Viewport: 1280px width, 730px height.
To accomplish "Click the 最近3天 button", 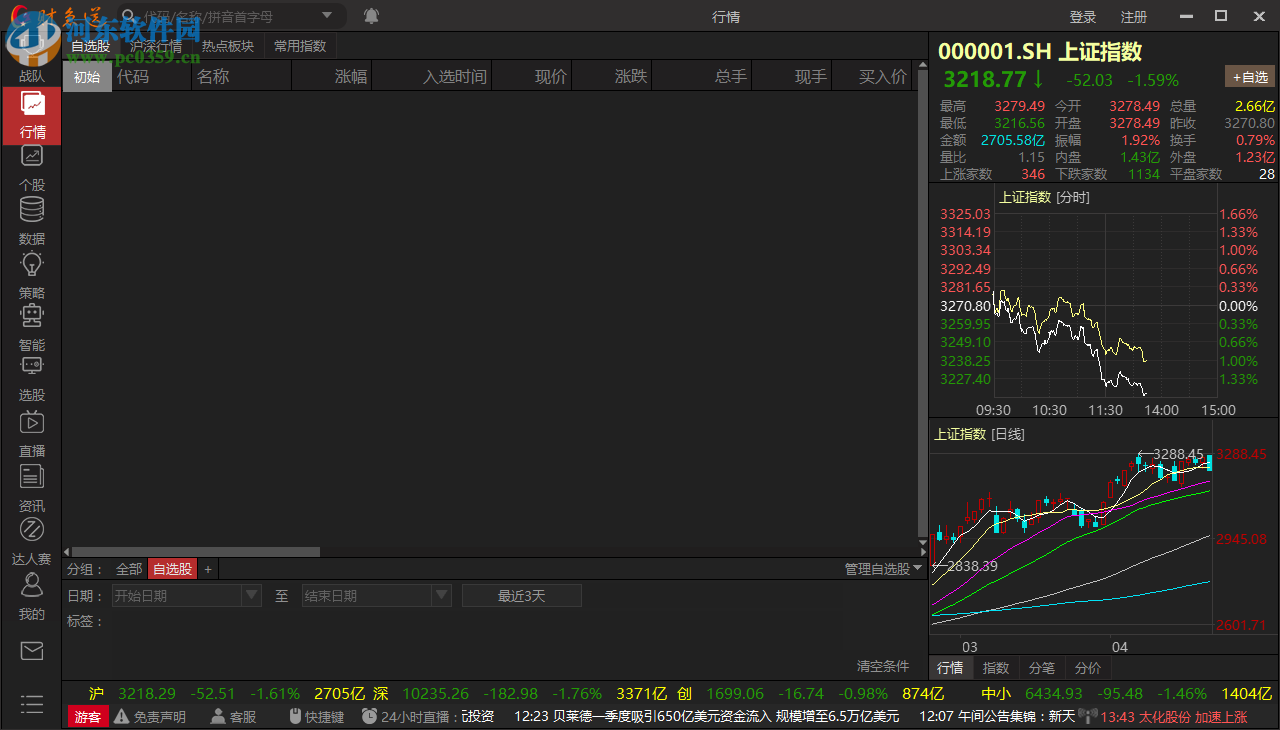I will pos(522,596).
